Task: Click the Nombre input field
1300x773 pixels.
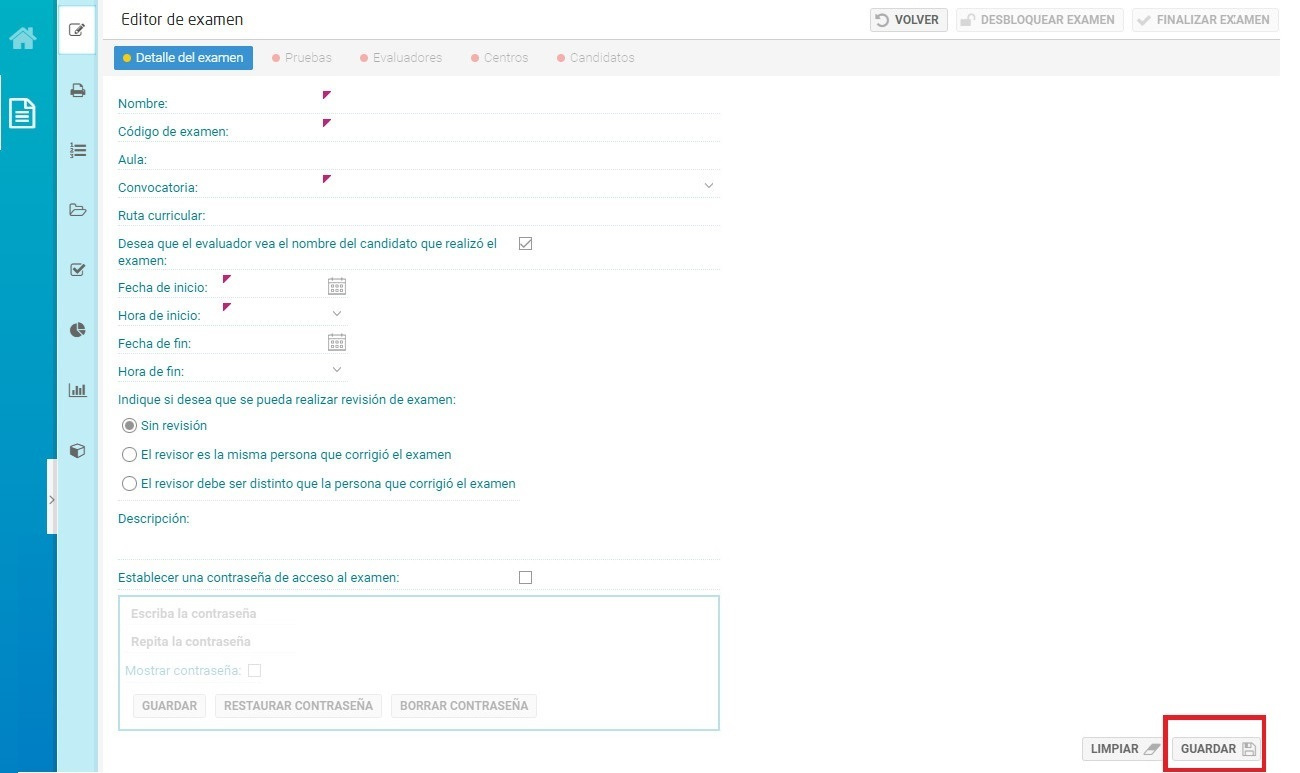Action: (x=520, y=102)
